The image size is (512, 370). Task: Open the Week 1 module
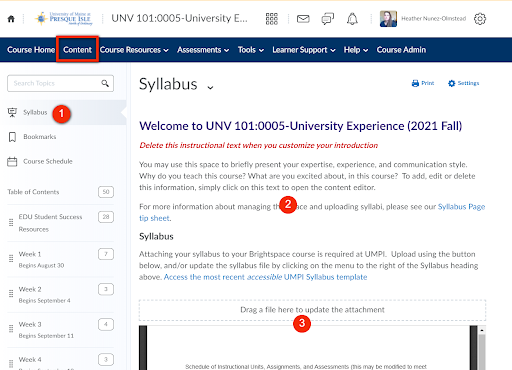(x=30, y=254)
